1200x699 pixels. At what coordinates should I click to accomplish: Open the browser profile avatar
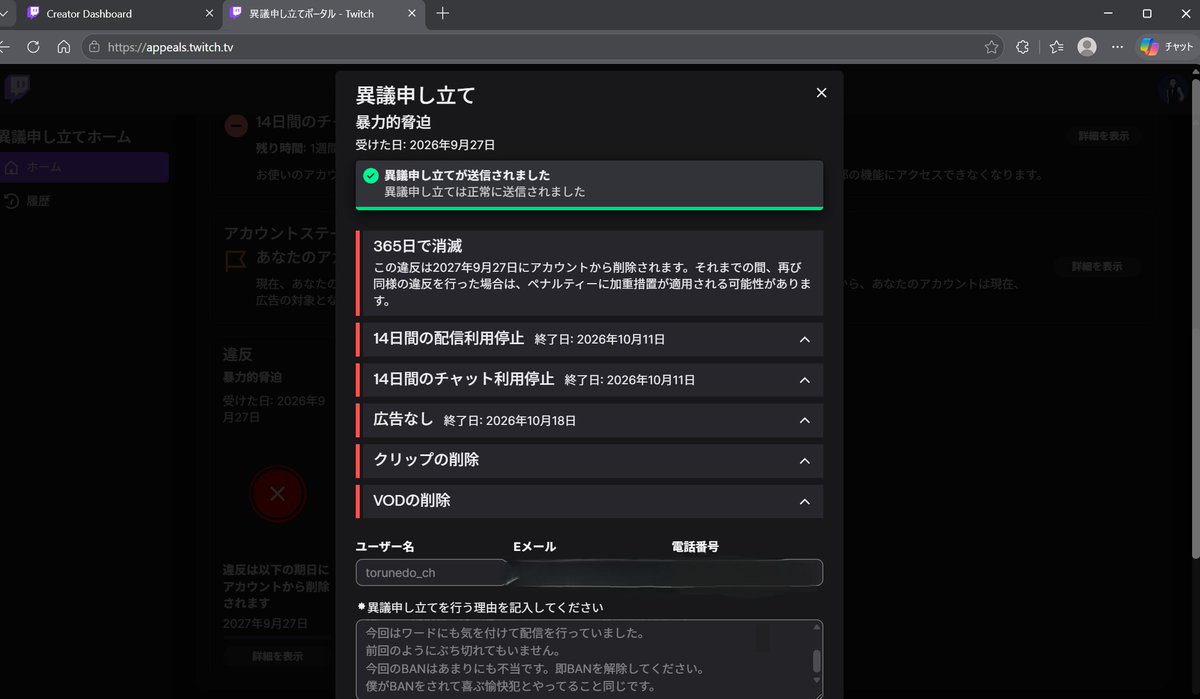click(x=1087, y=47)
